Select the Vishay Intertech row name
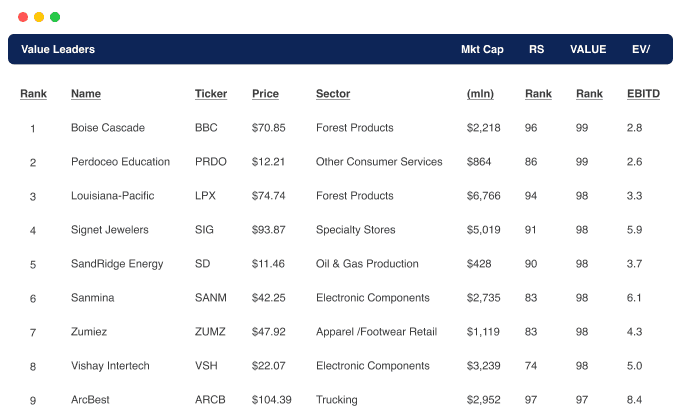681x410 pixels. tap(110, 366)
